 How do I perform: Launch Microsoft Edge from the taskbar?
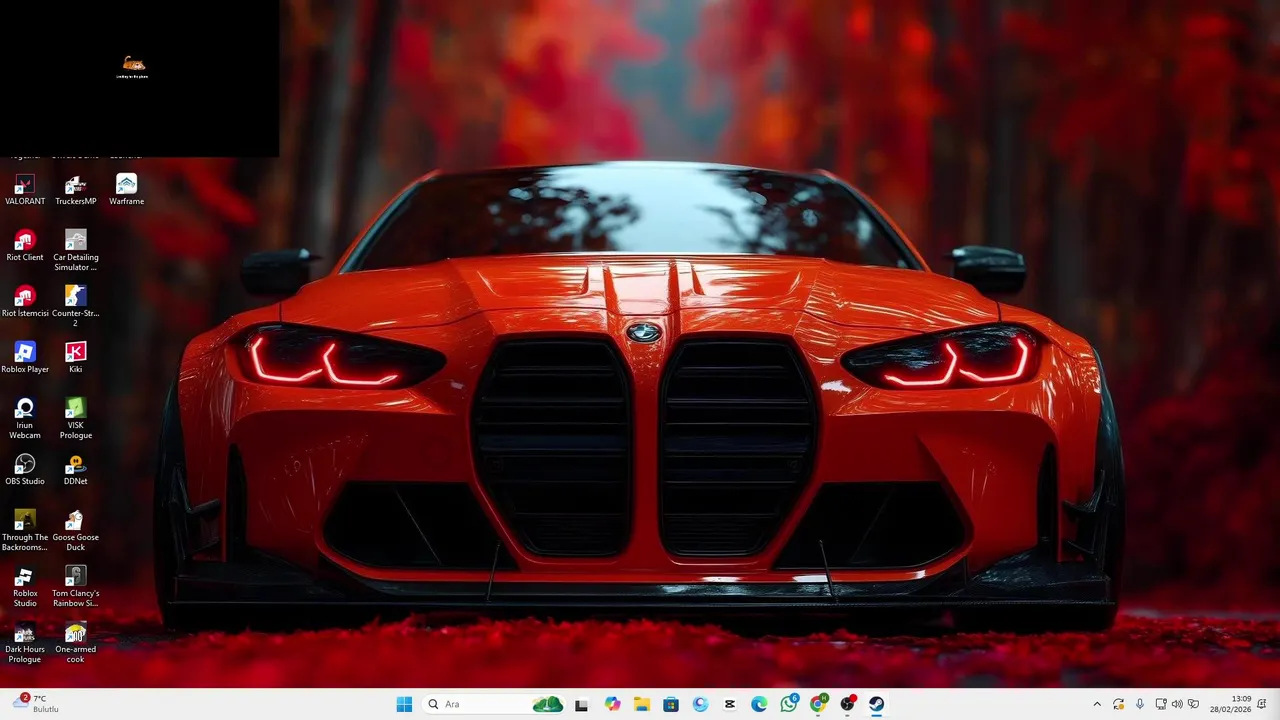pyautogui.click(x=759, y=704)
